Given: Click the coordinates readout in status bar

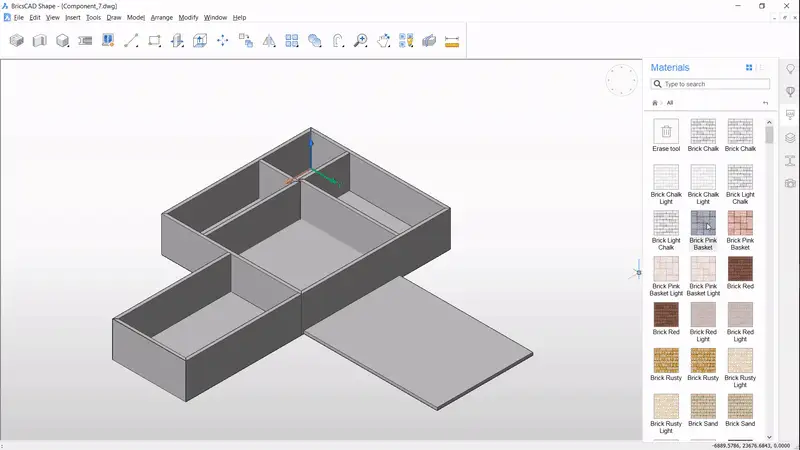Looking at the screenshot, I should point(751,445).
